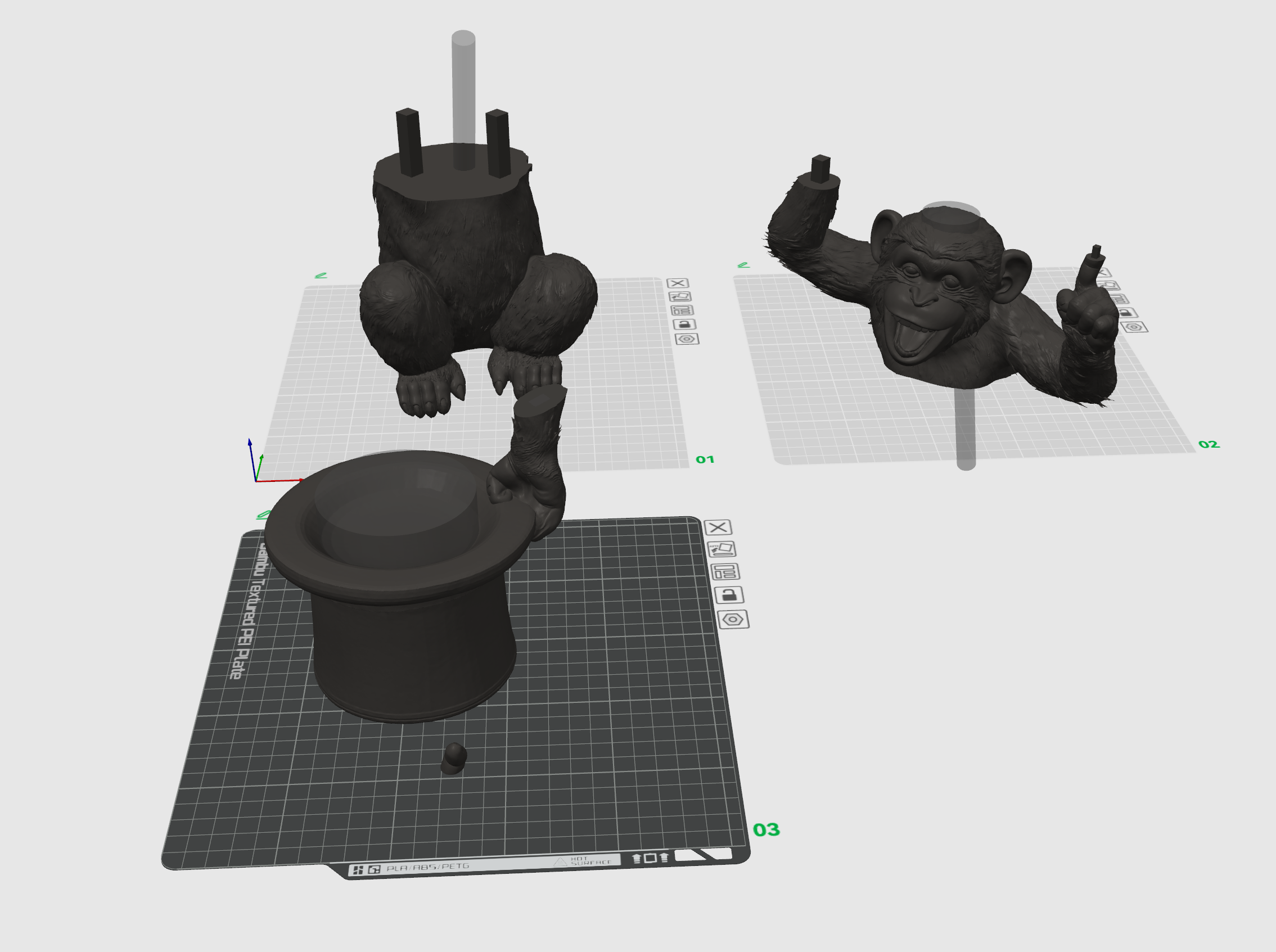1276x952 pixels.
Task: Click plate label 03
Action: [x=766, y=830]
